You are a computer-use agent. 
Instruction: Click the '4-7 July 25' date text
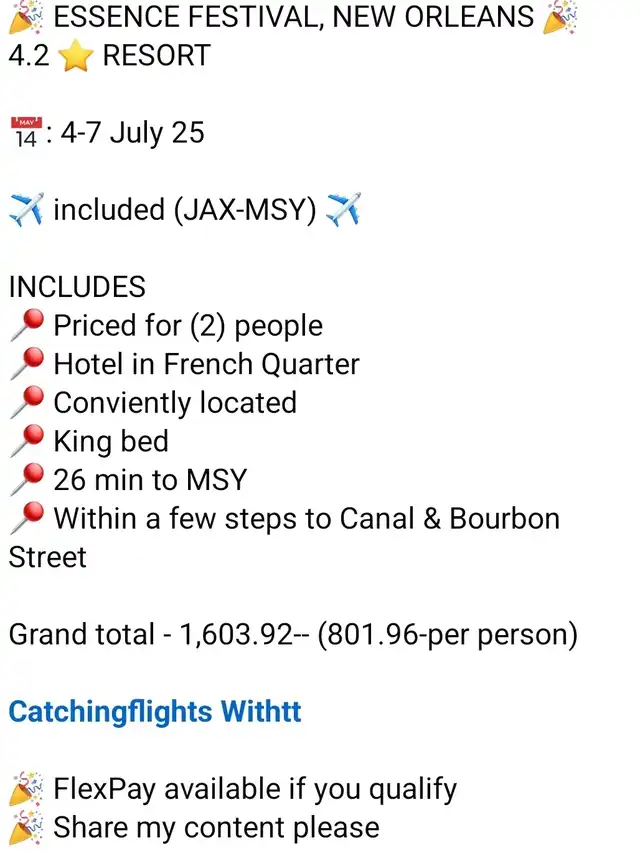pyautogui.click(x=132, y=133)
